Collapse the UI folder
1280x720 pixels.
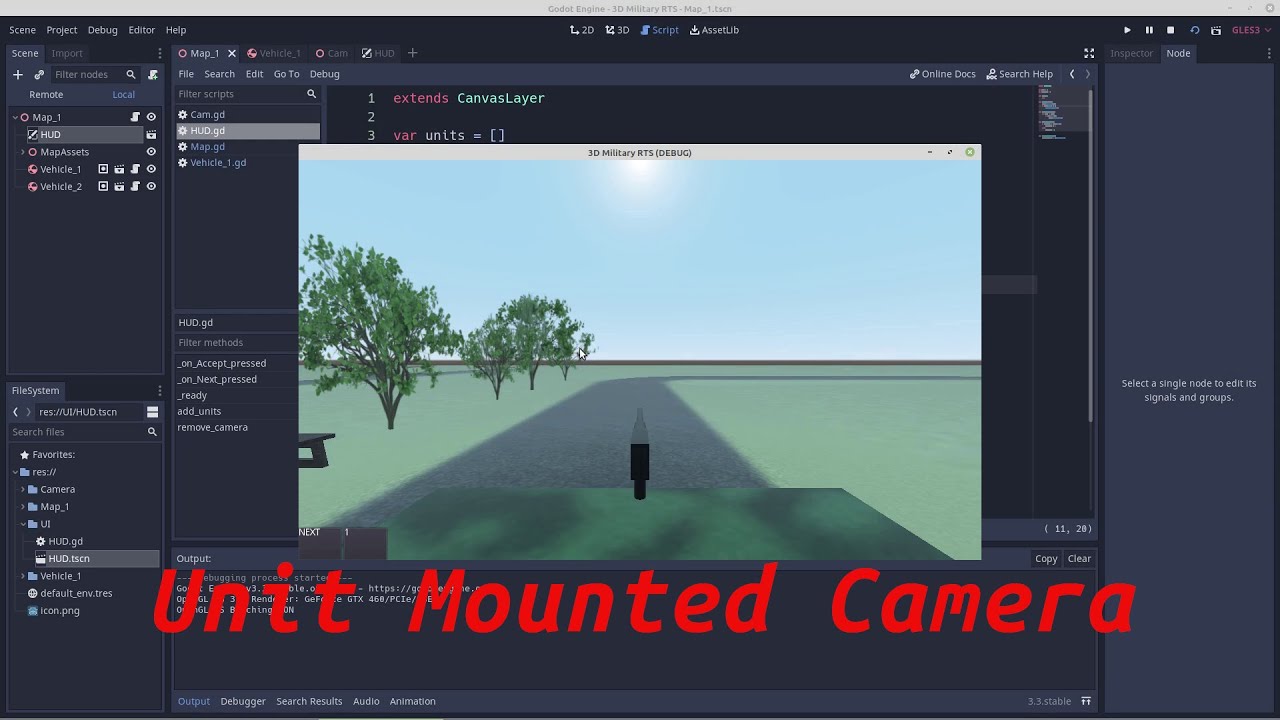pyautogui.click(x=23, y=524)
